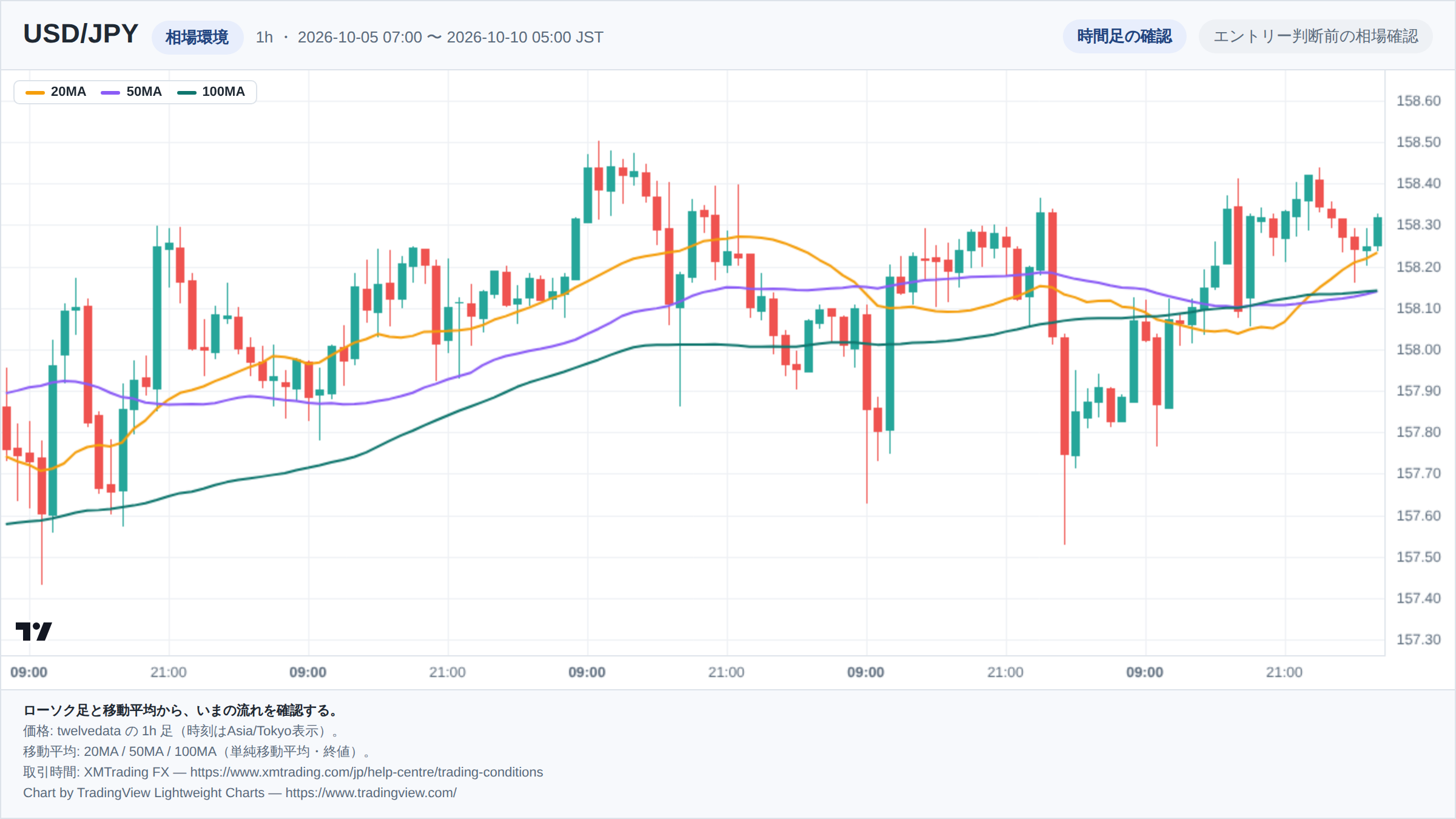Click the purple 50MA legend swatch
This screenshot has height=819, width=1456.
tap(110, 92)
